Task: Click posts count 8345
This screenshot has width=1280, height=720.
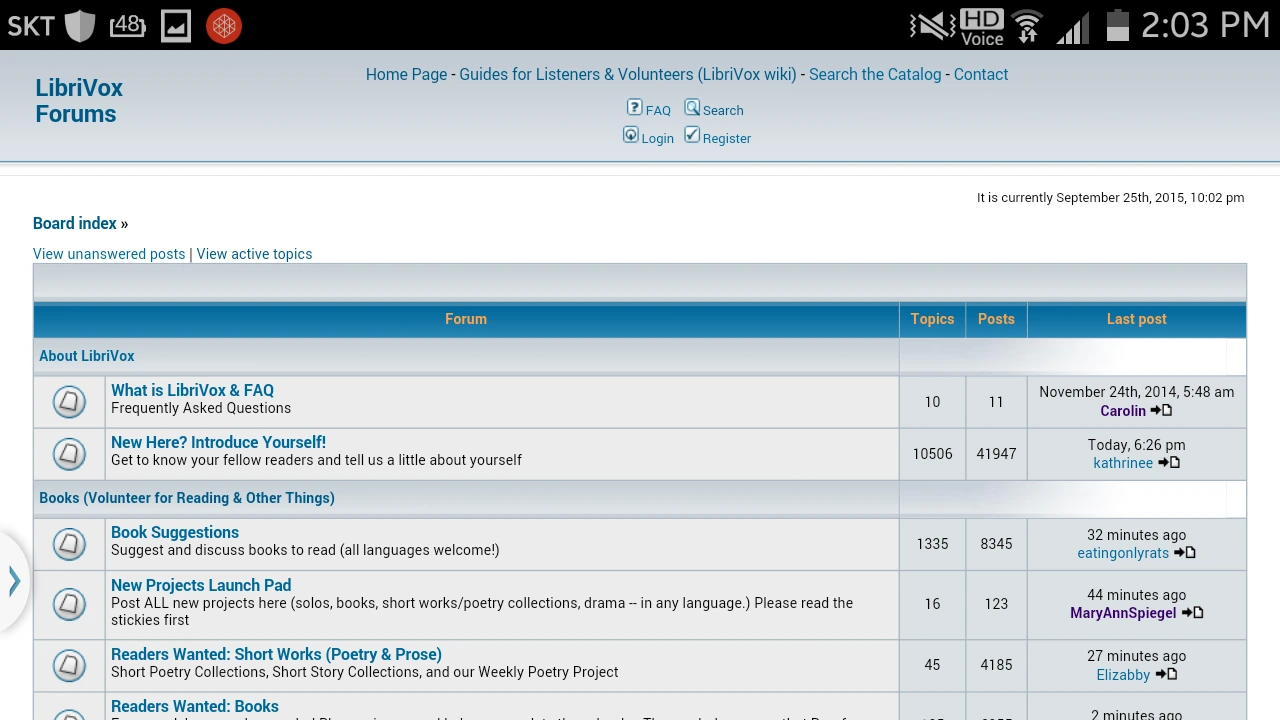Action: pos(996,544)
